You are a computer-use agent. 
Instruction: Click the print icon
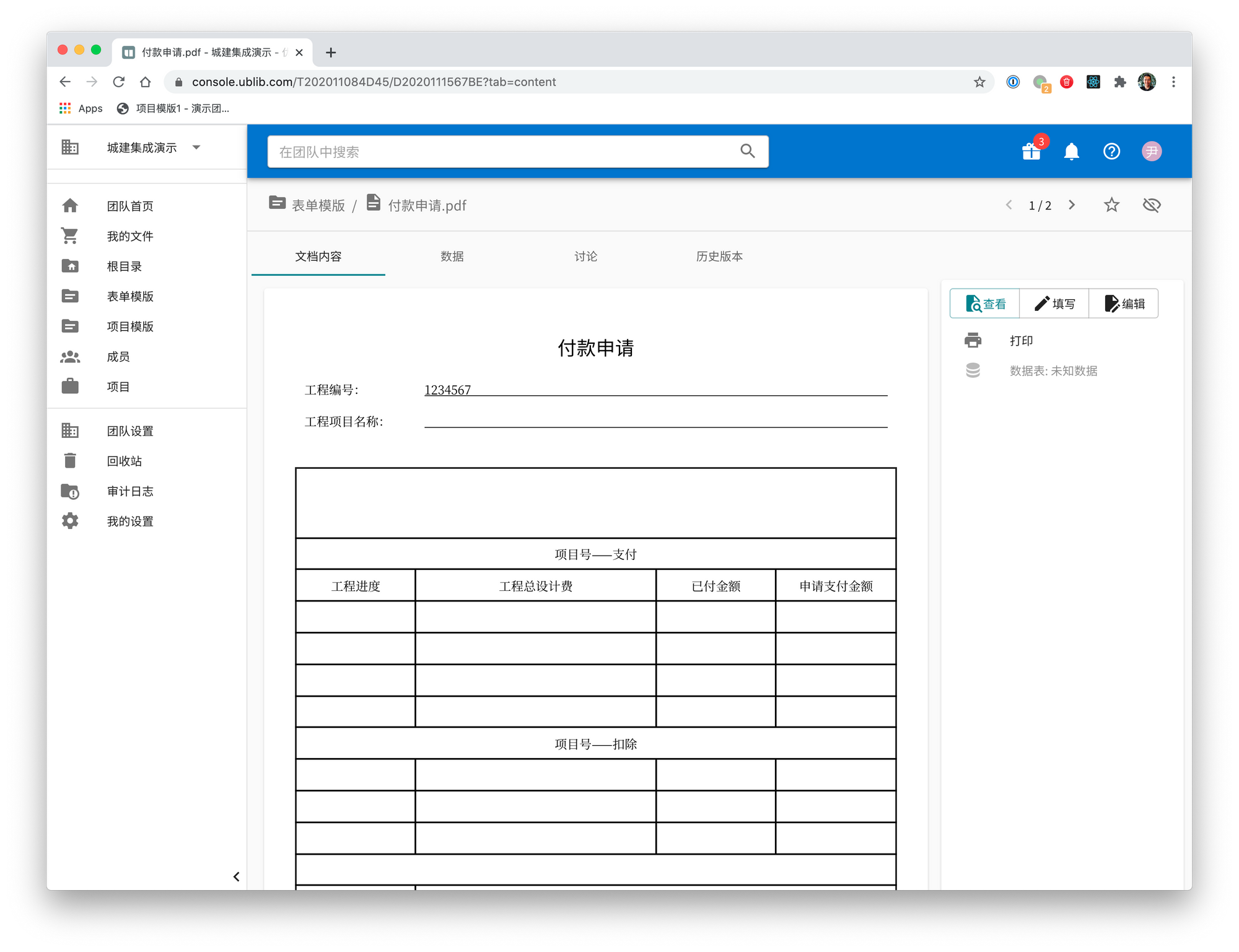pos(973,340)
